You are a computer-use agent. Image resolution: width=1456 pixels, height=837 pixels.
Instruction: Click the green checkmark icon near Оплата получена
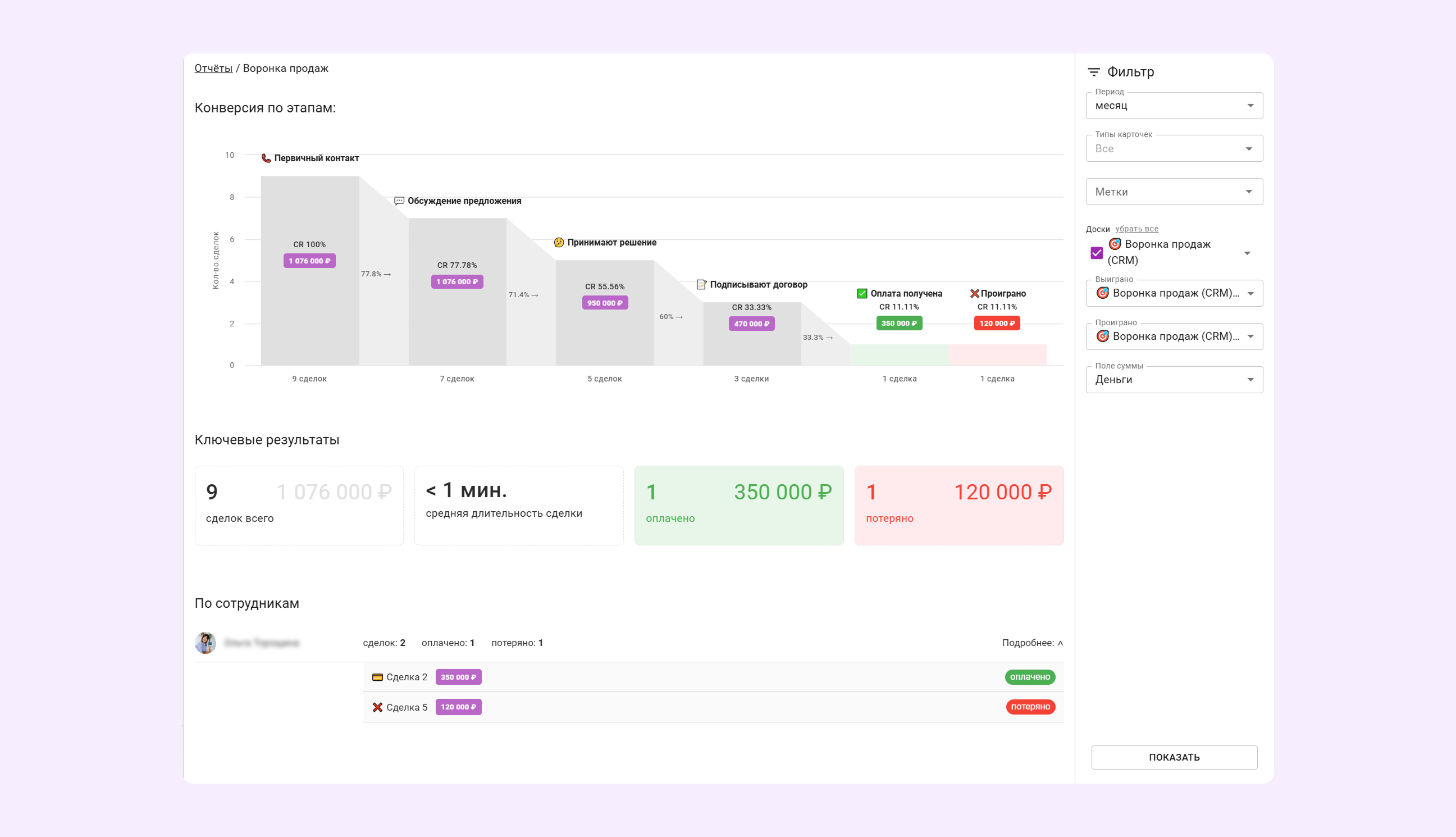(x=862, y=294)
